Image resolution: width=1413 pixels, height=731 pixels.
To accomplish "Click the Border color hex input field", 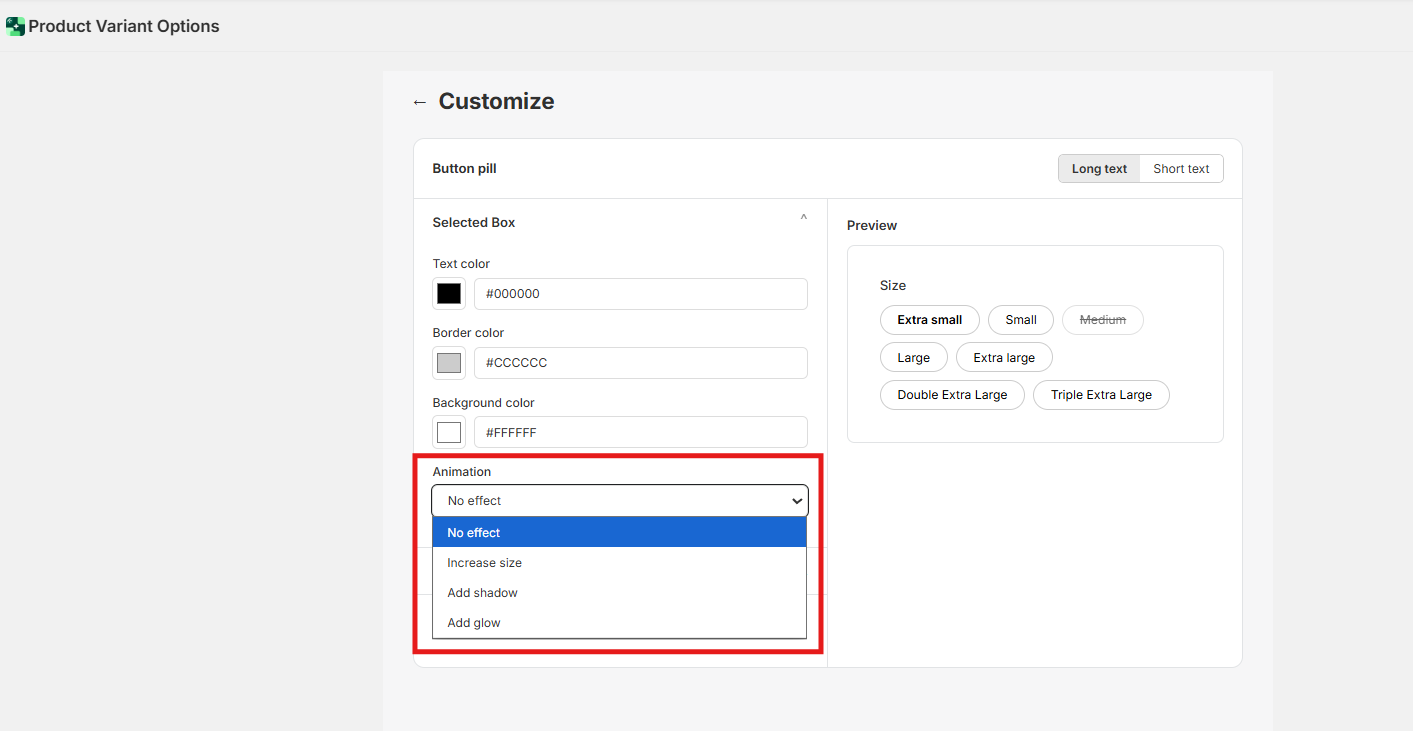I will tap(640, 363).
